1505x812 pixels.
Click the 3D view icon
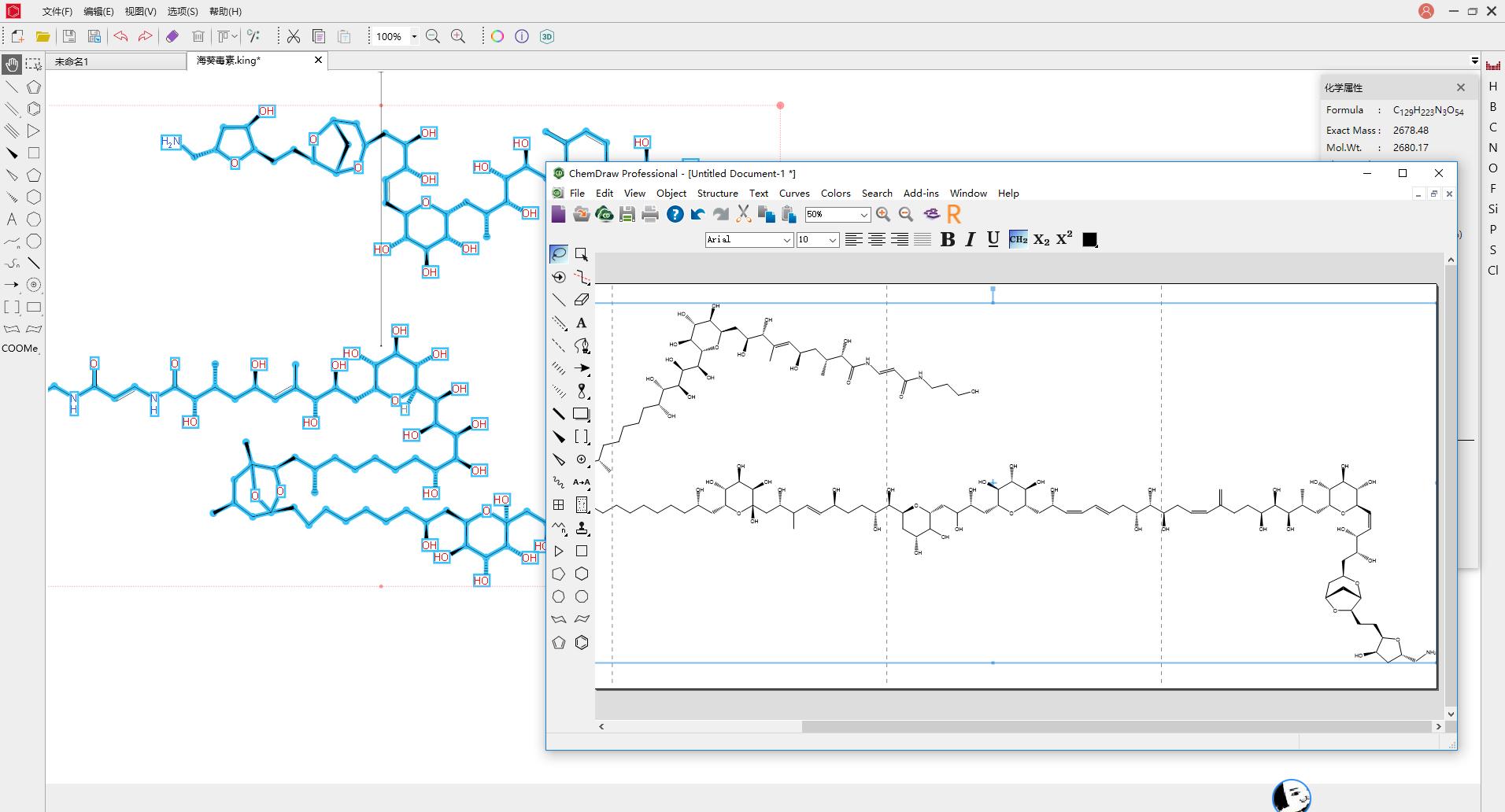(547, 36)
